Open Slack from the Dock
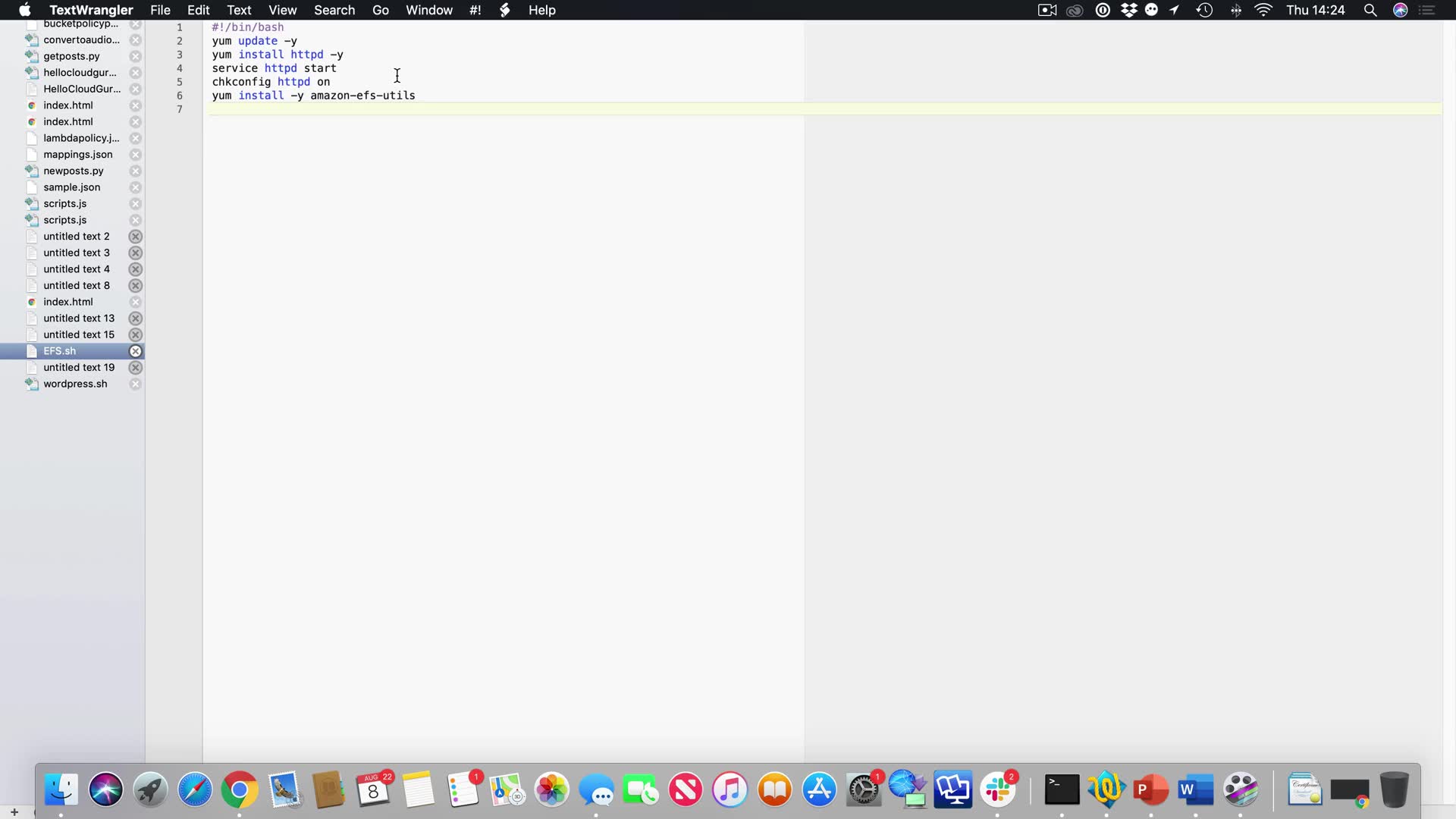This screenshot has height=819, width=1456. pos(998,789)
